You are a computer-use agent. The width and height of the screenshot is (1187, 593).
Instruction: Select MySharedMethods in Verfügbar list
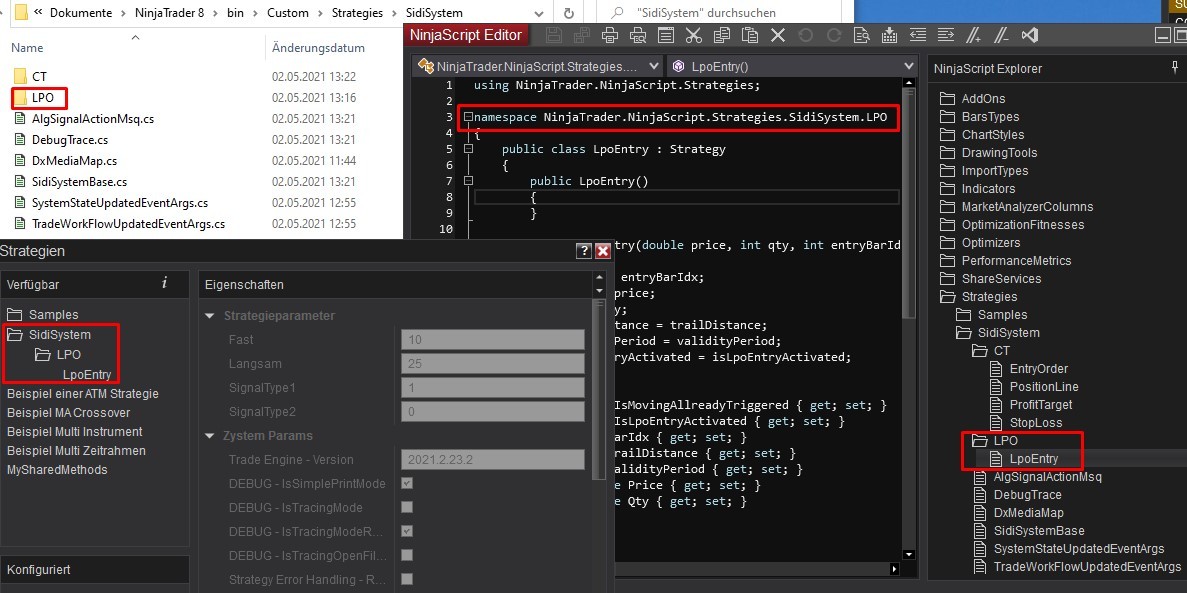tap(57, 470)
